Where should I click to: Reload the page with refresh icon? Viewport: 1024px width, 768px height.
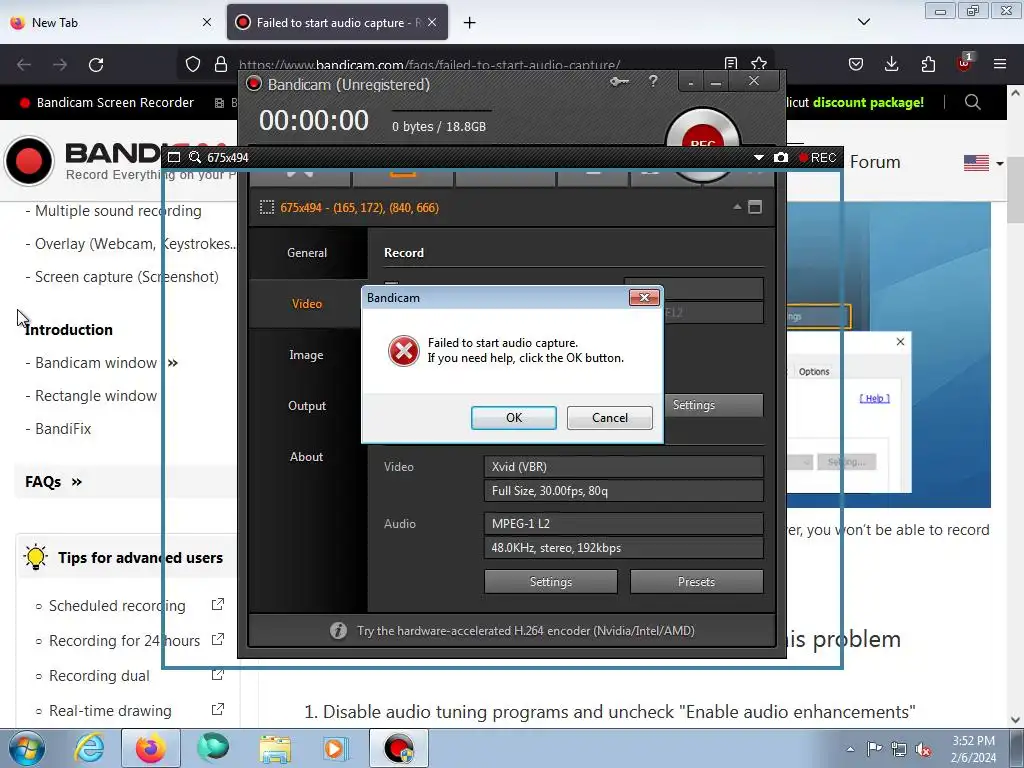pyautogui.click(x=96, y=65)
